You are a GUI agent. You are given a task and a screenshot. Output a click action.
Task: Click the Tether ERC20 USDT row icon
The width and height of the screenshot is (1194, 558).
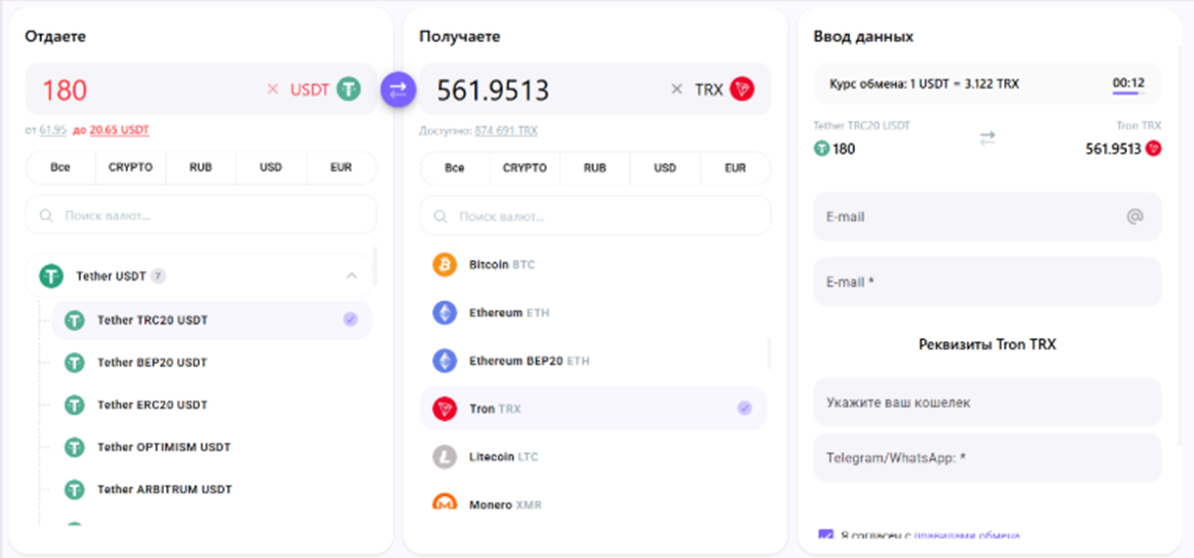pyautogui.click(x=74, y=405)
